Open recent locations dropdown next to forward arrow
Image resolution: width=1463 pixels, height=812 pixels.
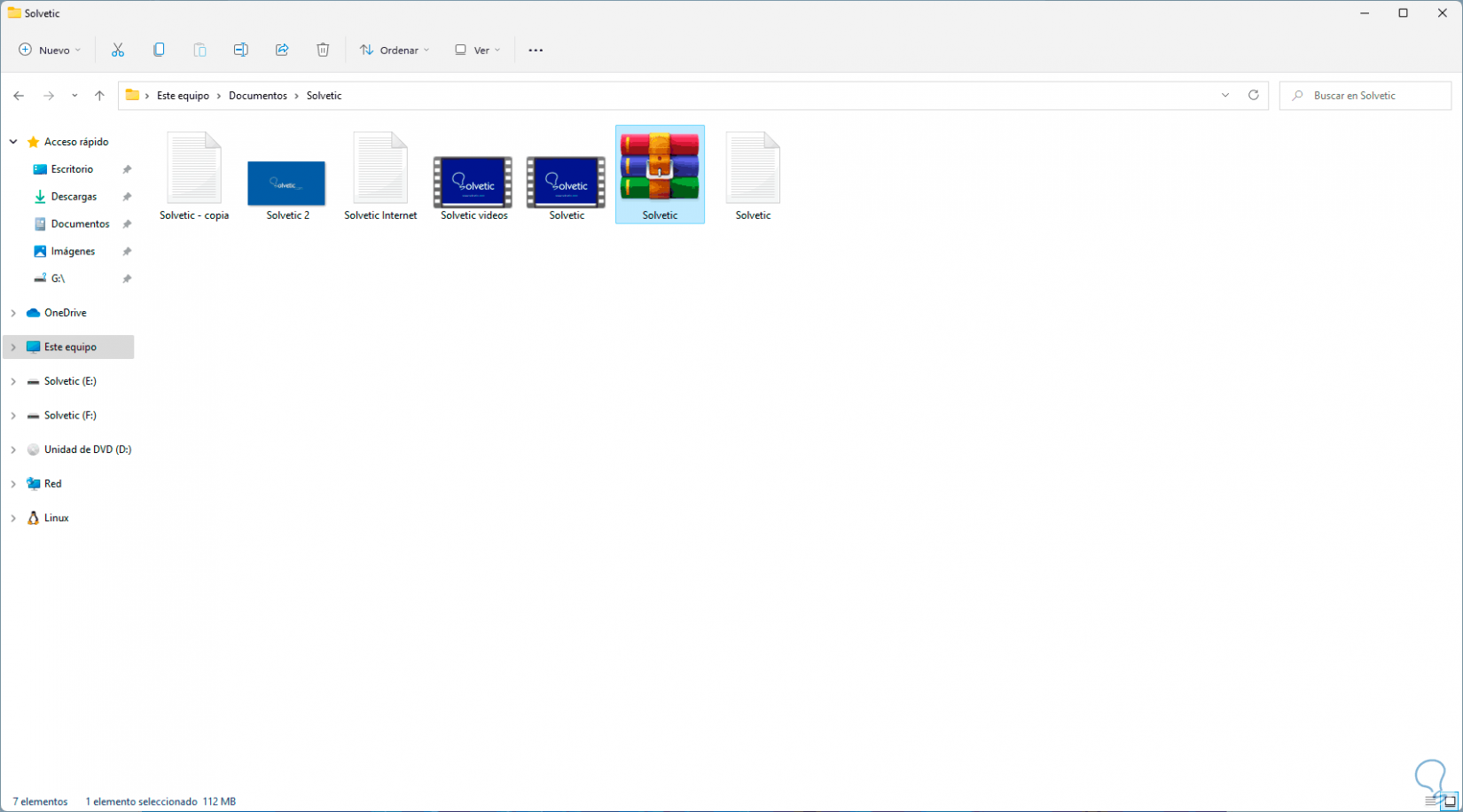click(74, 96)
